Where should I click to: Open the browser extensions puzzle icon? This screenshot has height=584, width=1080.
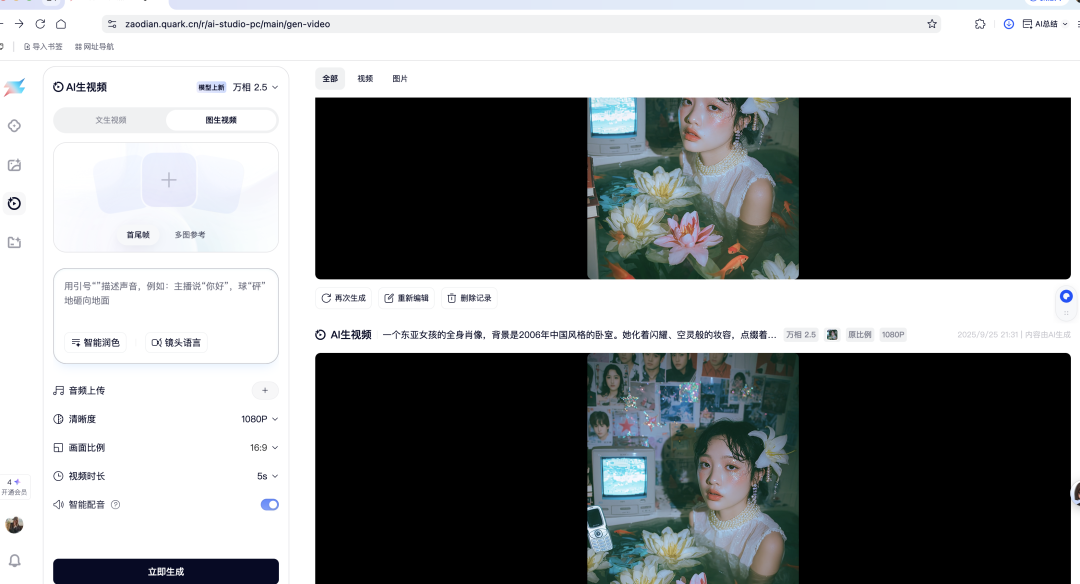pyautogui.click(x=980, y=24)
